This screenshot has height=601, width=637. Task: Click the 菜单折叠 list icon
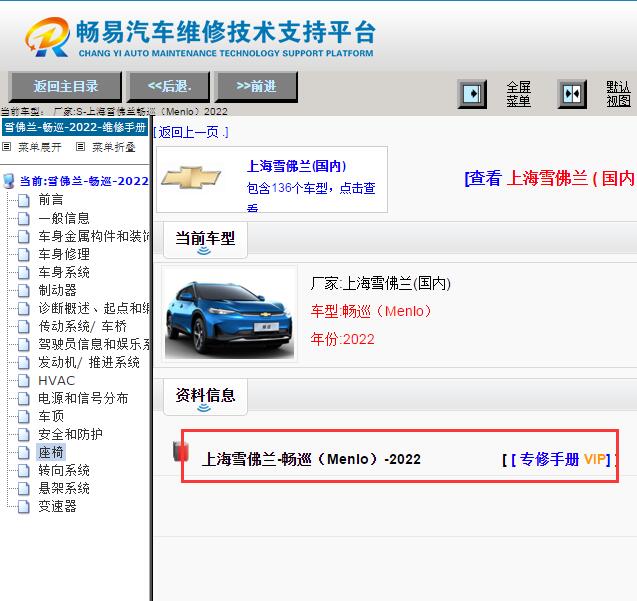pyautogui.click(x=80, y=147)
